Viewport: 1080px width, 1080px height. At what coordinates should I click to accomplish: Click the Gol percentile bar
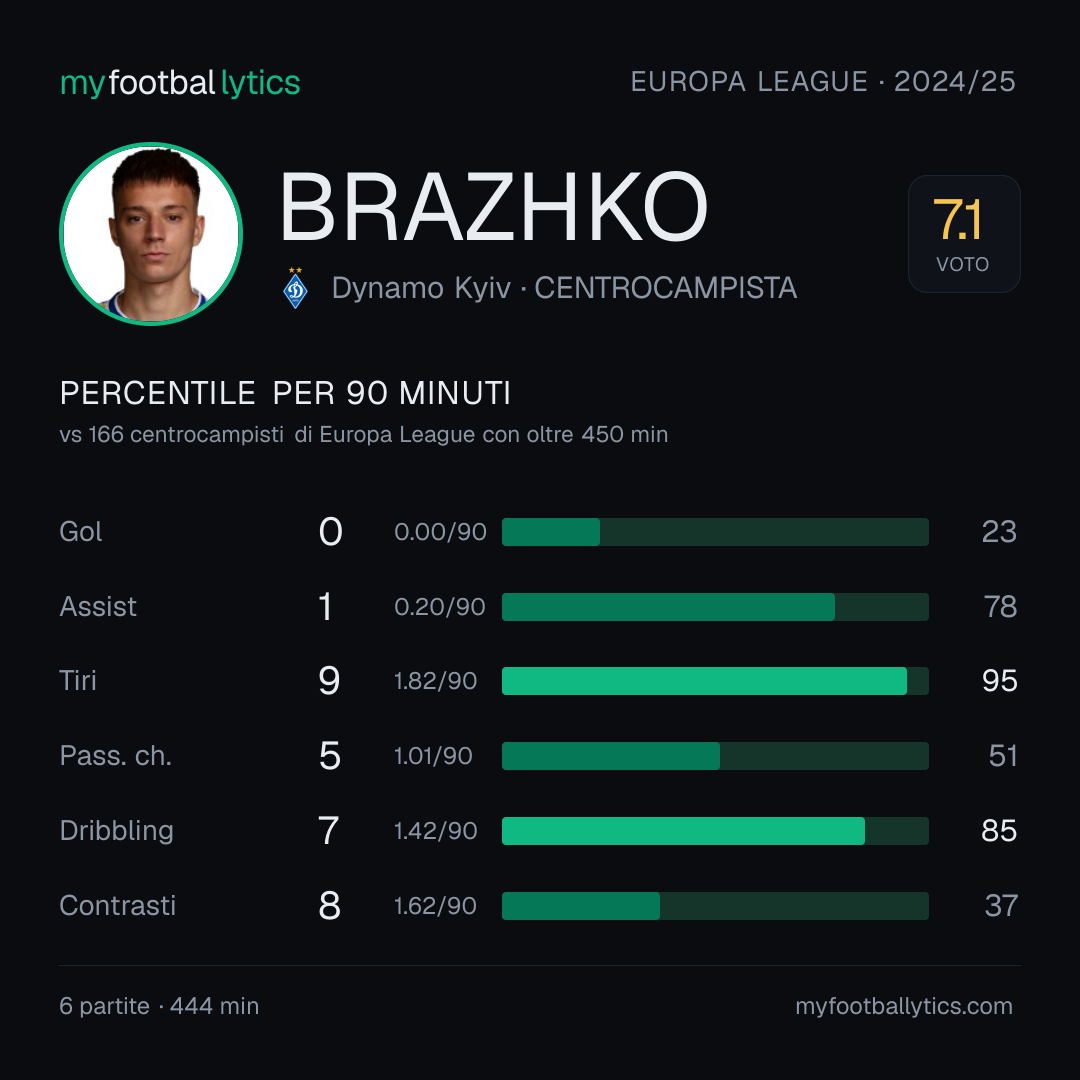coord(715,532)
